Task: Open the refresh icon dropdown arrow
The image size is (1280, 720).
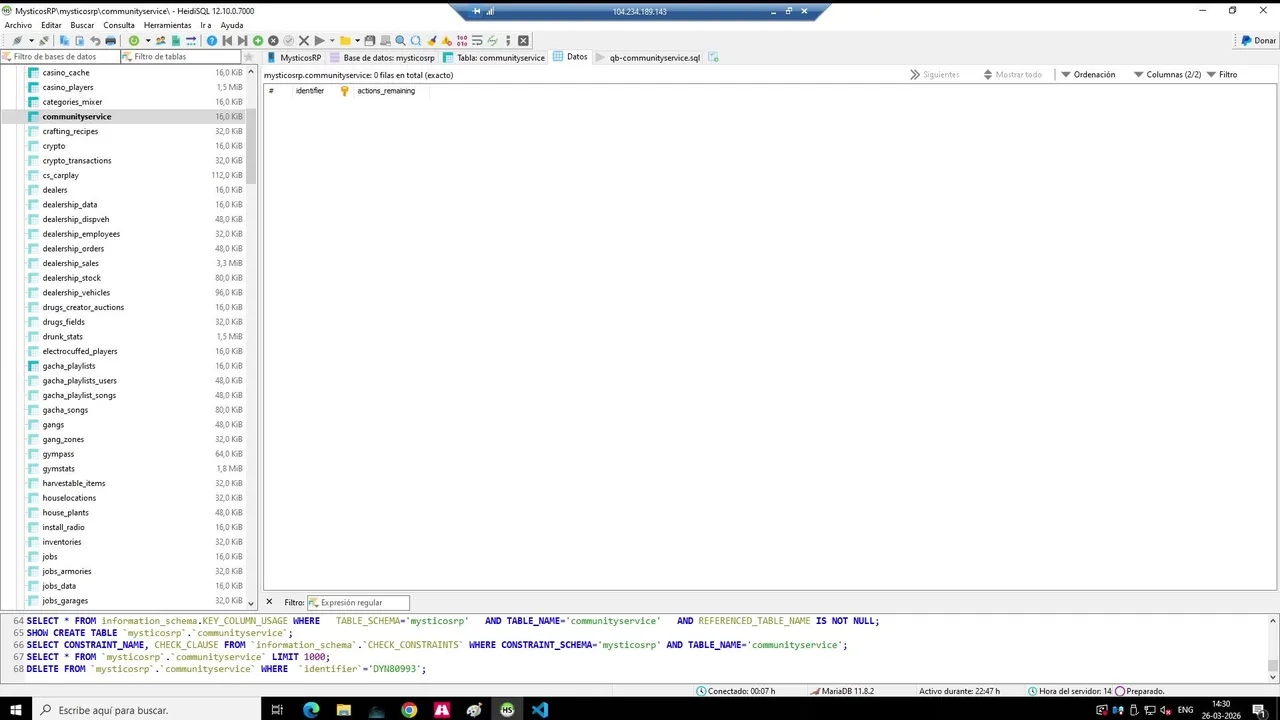Action: pyautogui.click(x=148, y=41)
